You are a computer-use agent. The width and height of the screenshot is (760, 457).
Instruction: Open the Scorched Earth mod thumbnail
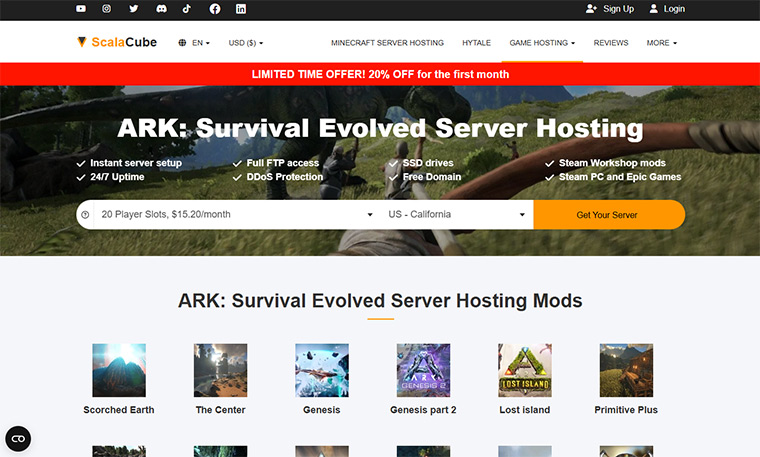pos(119,370)
